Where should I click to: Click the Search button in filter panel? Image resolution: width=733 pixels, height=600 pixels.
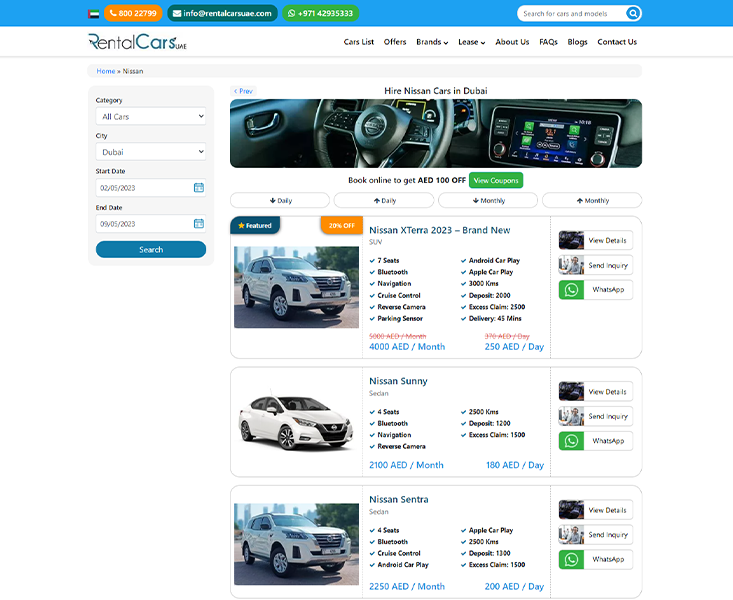(x=151, y=249)
